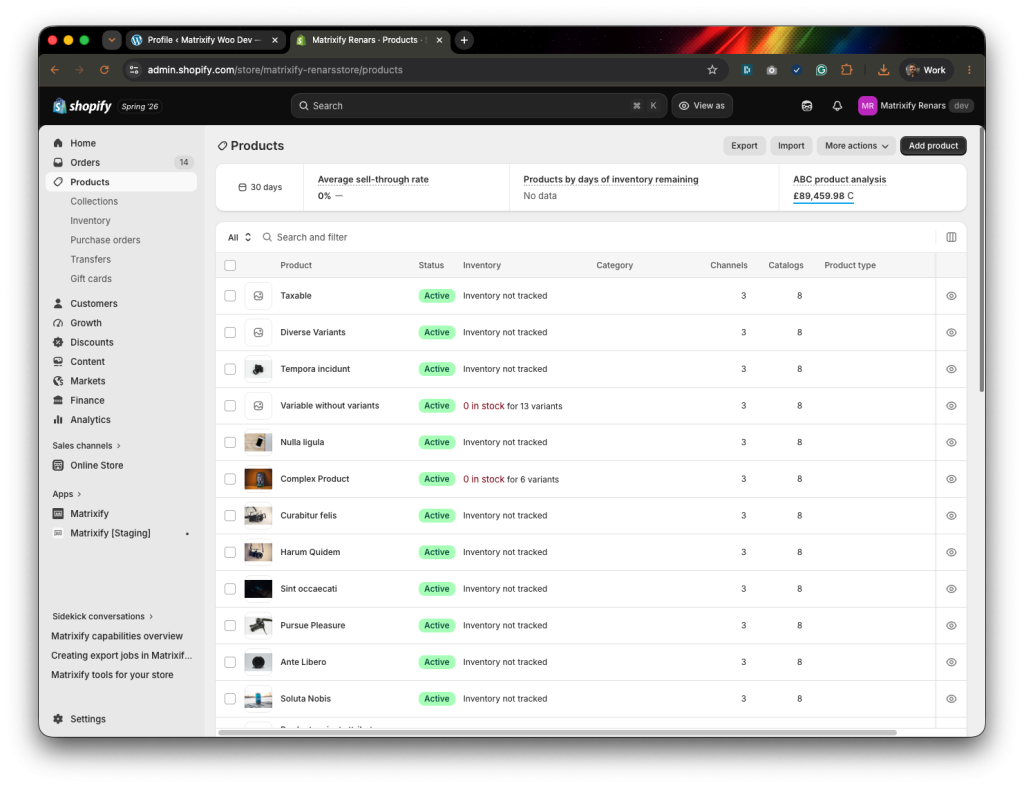Bookmark this page with the star icon

(x=712, y=70)
